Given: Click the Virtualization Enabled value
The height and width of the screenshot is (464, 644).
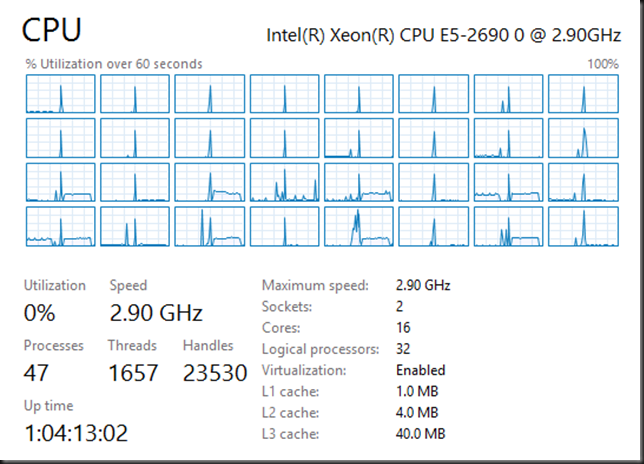Looking at the screenshot, I should tap(421, 370).
